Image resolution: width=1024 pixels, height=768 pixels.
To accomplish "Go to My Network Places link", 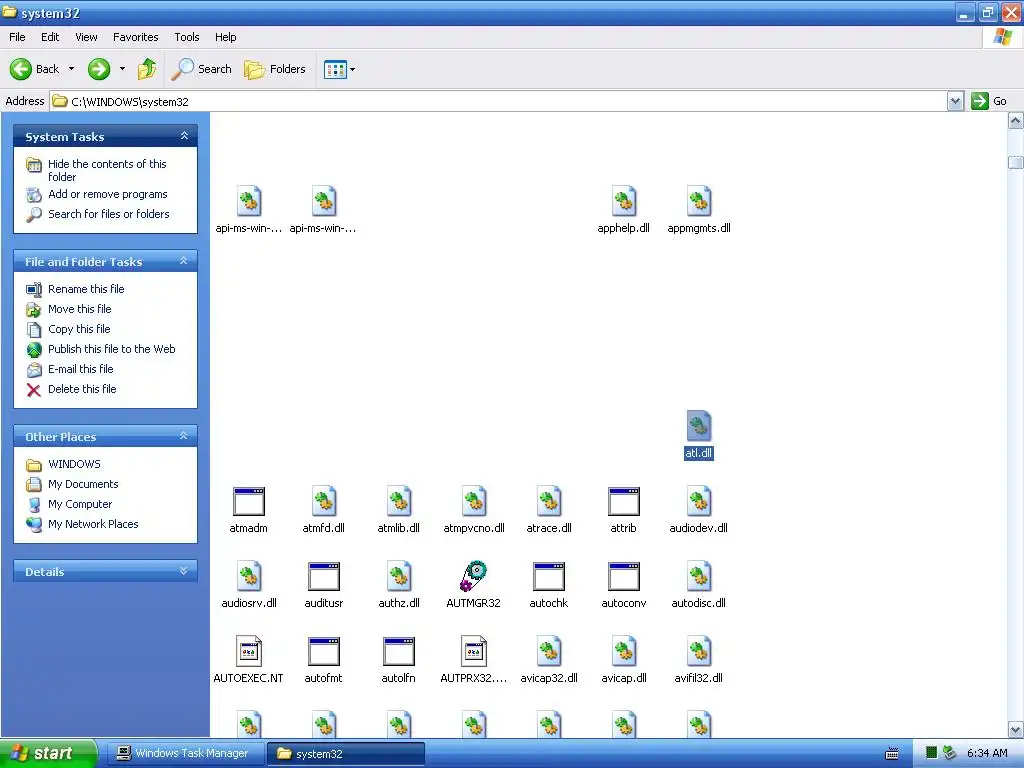I will (x=93, y=524).
